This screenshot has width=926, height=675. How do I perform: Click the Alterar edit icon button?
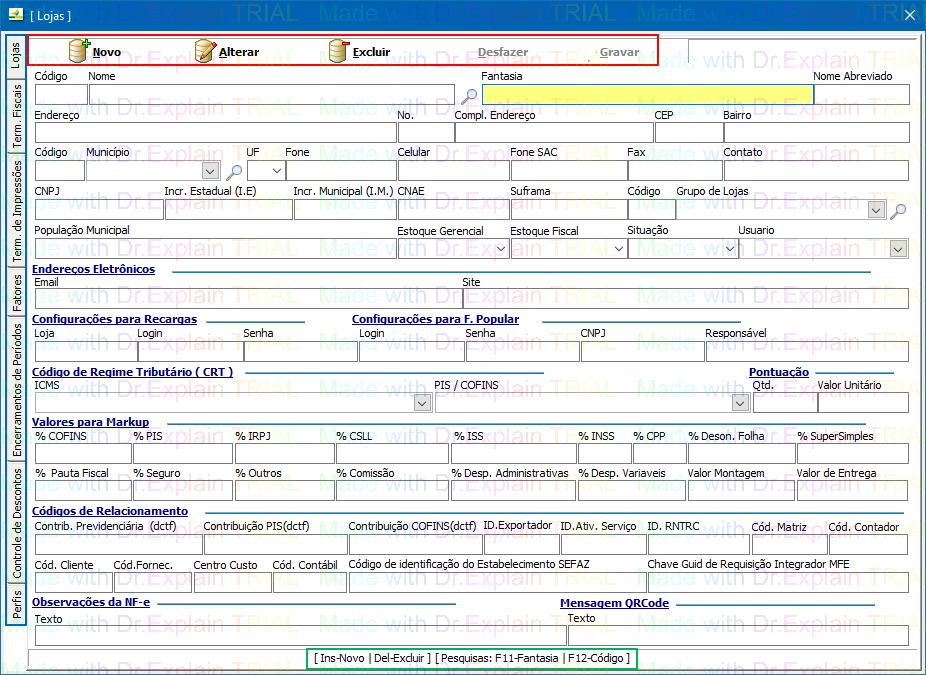pos(205,51)
